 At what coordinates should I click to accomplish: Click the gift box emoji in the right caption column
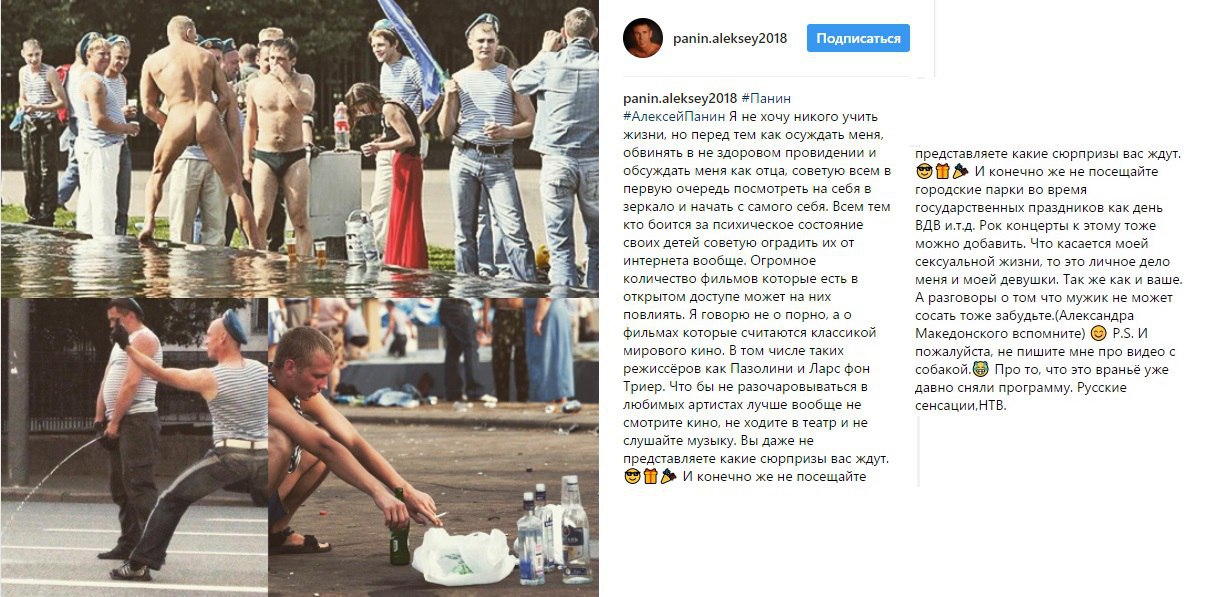point(943,171)
